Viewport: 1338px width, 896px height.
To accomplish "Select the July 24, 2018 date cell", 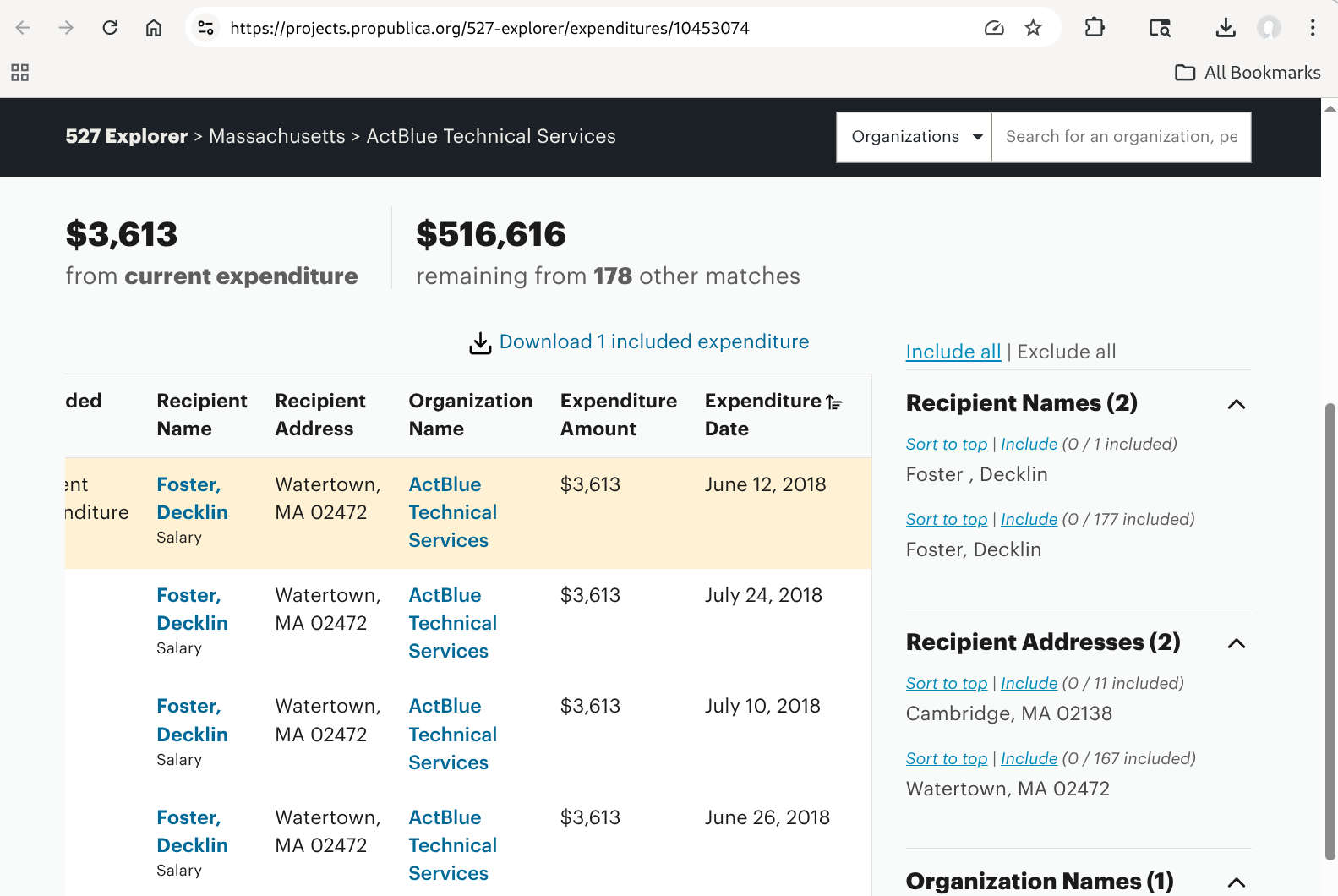I will (764, 595).
